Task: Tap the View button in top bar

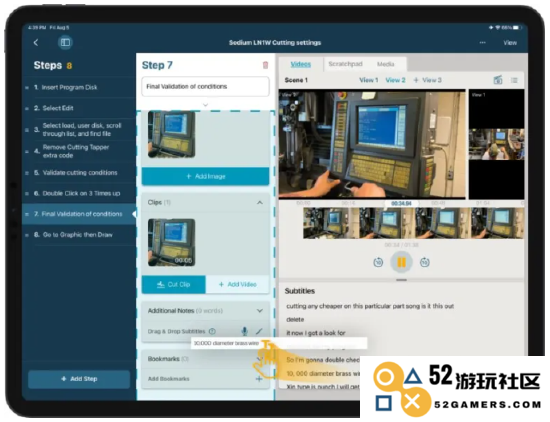Action: click(x=510, y=42)
